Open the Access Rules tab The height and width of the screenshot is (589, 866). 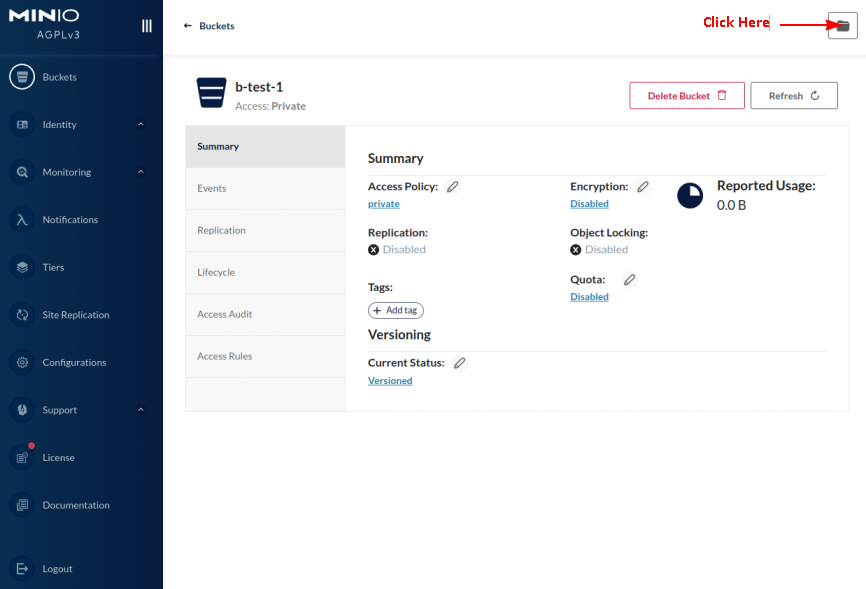coord(225,356)
